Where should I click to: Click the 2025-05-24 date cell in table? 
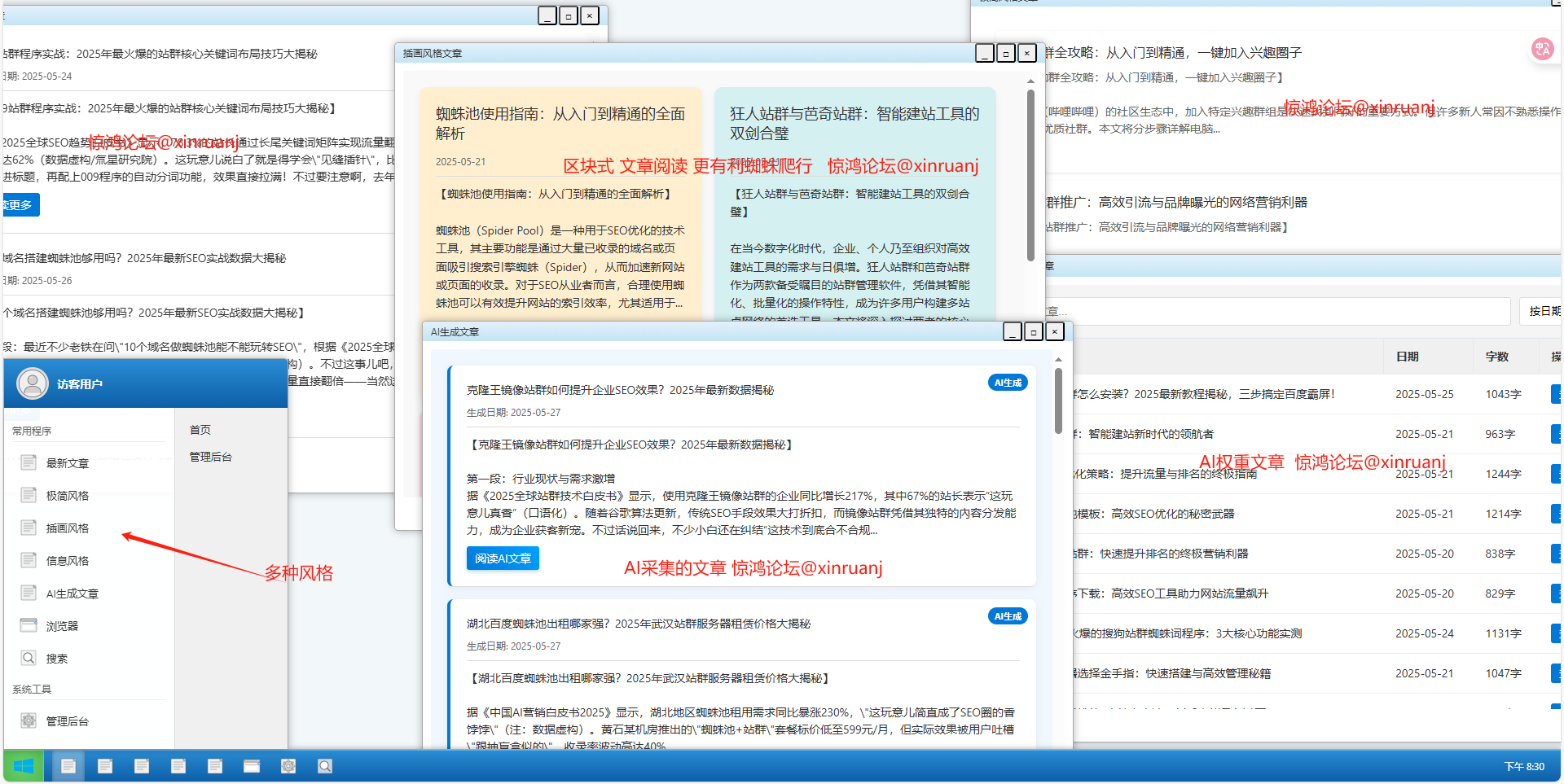[x=1424, y=633]
